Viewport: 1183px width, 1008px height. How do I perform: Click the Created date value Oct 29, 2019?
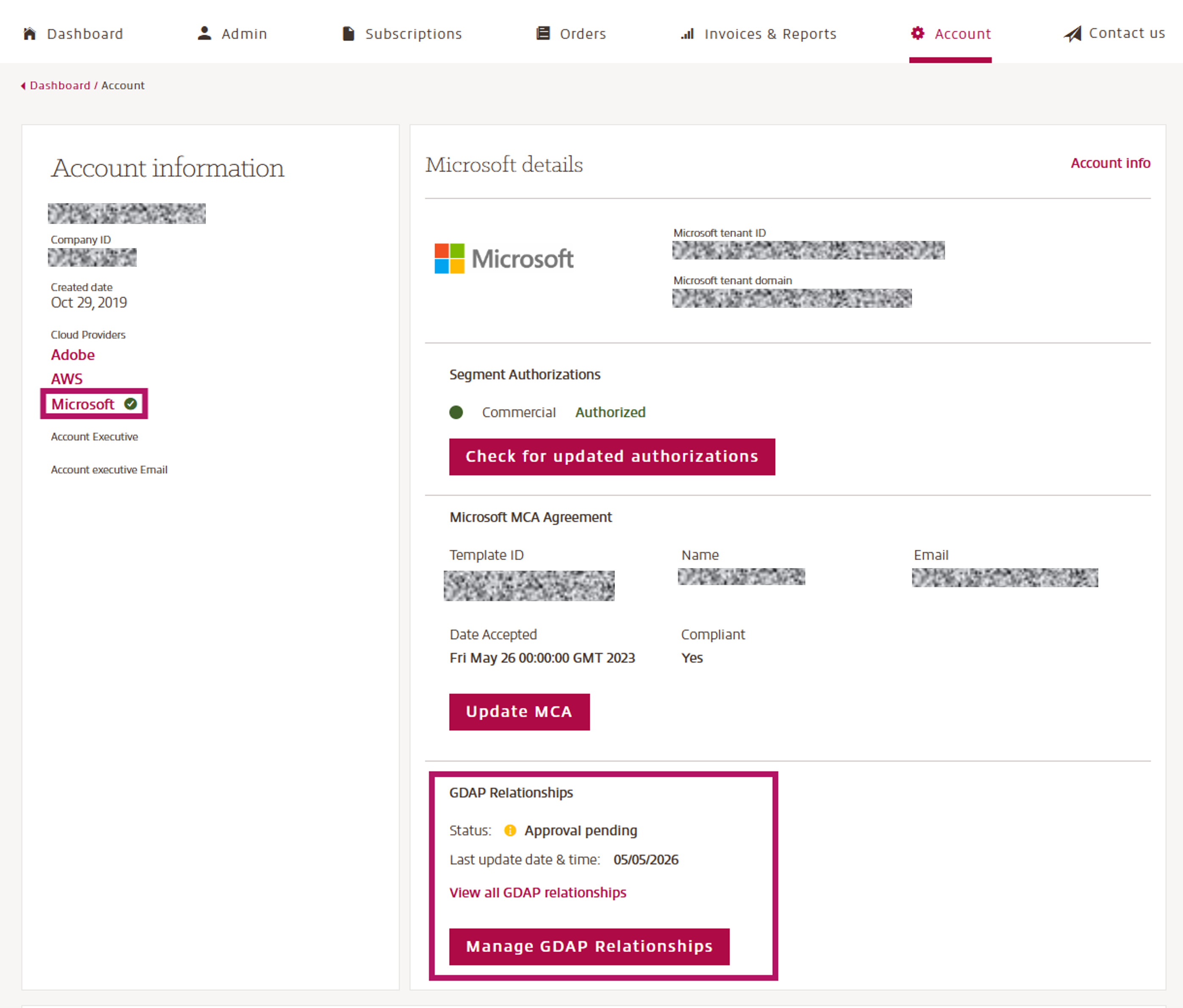[x=89, y=303]
